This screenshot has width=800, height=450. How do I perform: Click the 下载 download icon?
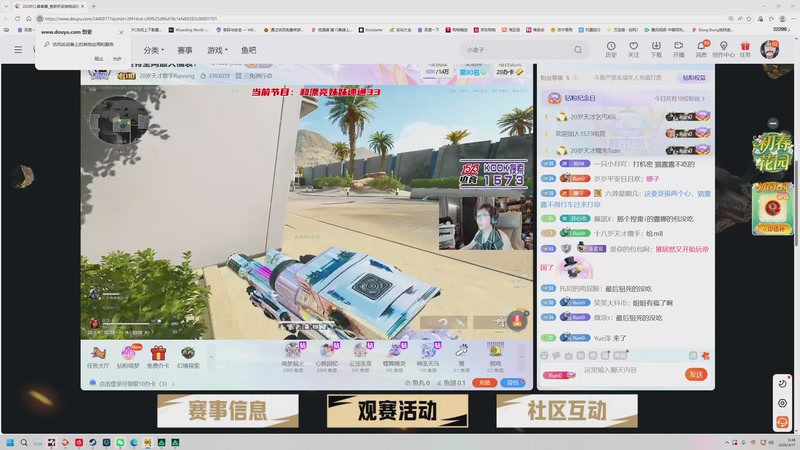tap(656, 49)
